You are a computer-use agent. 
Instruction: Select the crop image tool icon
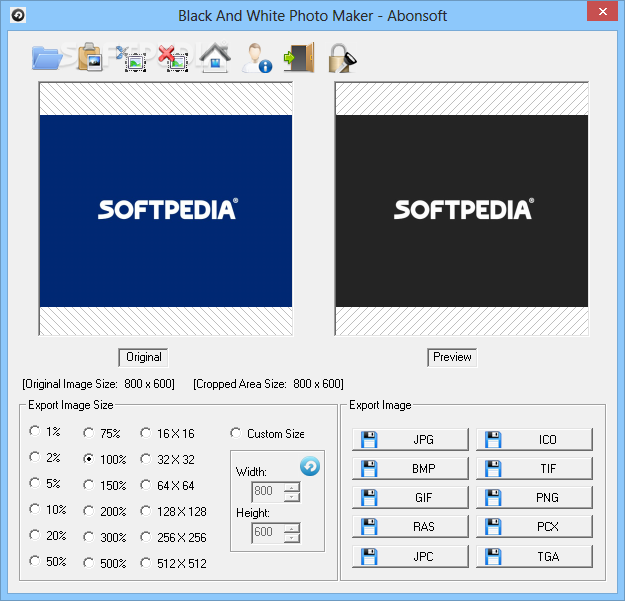pyautogui.click(x=132, y=59)
